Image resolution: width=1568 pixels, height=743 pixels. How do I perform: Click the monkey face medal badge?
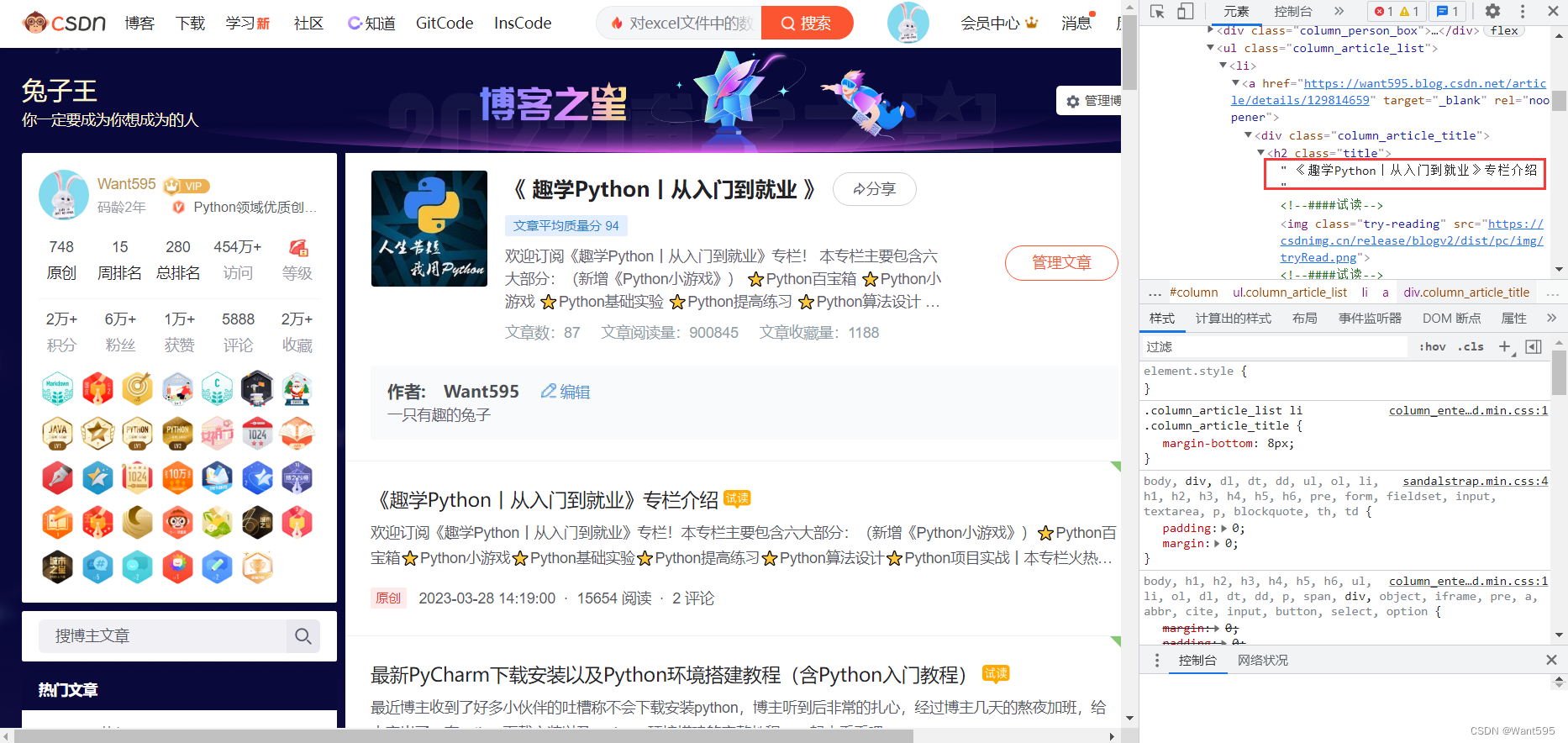click(177, 522)
